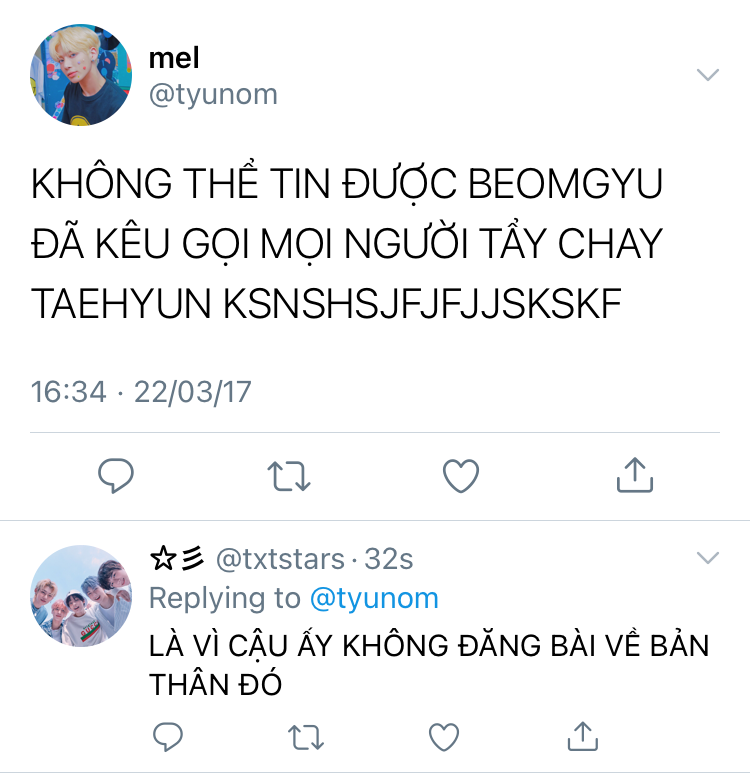The height and width of the screenshot is (773, 750).
Task: Open the @tyunom handle under mel
Action: 213,94
